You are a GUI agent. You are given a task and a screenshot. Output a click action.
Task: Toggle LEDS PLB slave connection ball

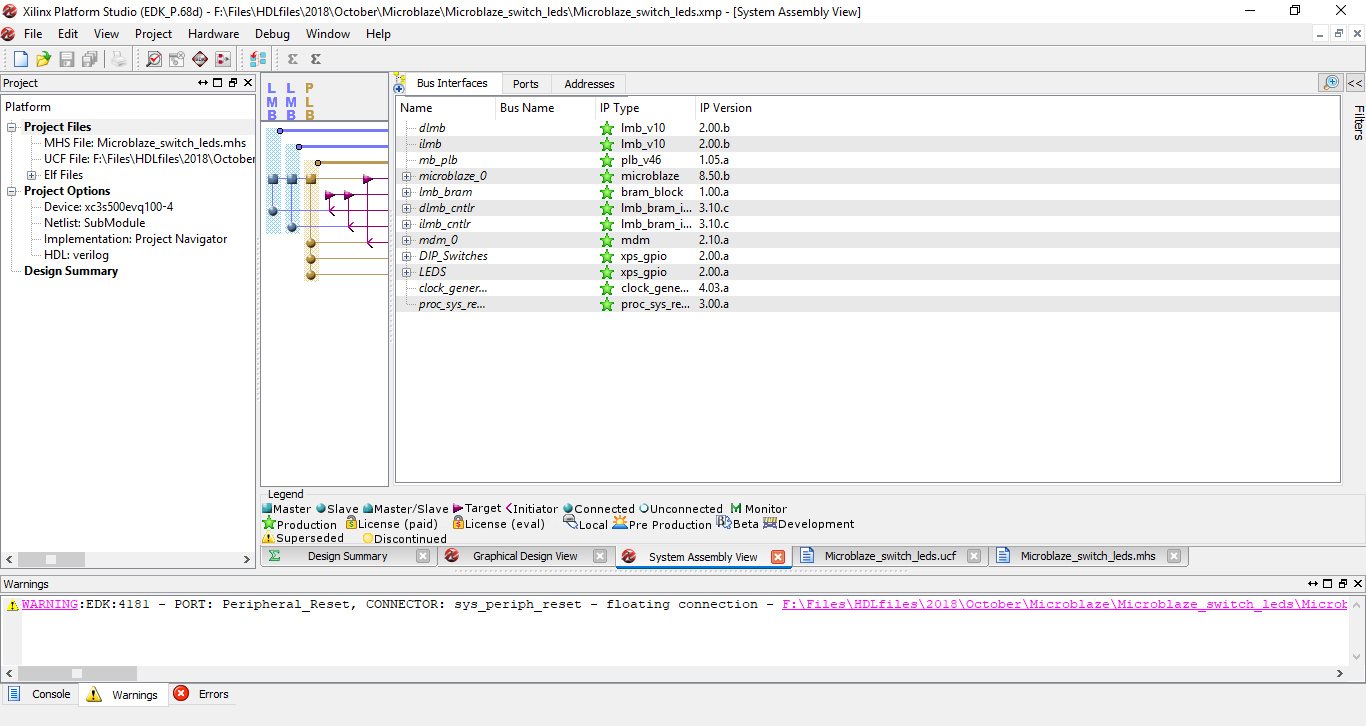pos(311,274)
